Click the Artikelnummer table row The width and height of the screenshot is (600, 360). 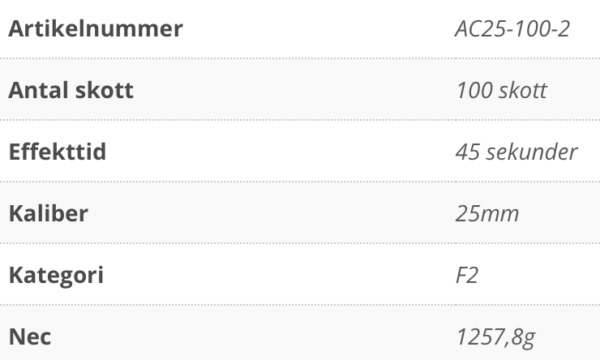[x=300, y=29]
